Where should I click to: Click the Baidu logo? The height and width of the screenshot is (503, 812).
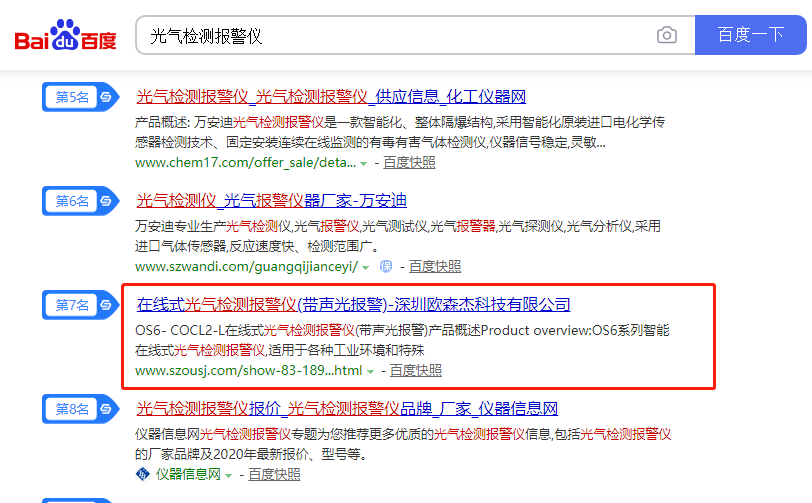65,35
